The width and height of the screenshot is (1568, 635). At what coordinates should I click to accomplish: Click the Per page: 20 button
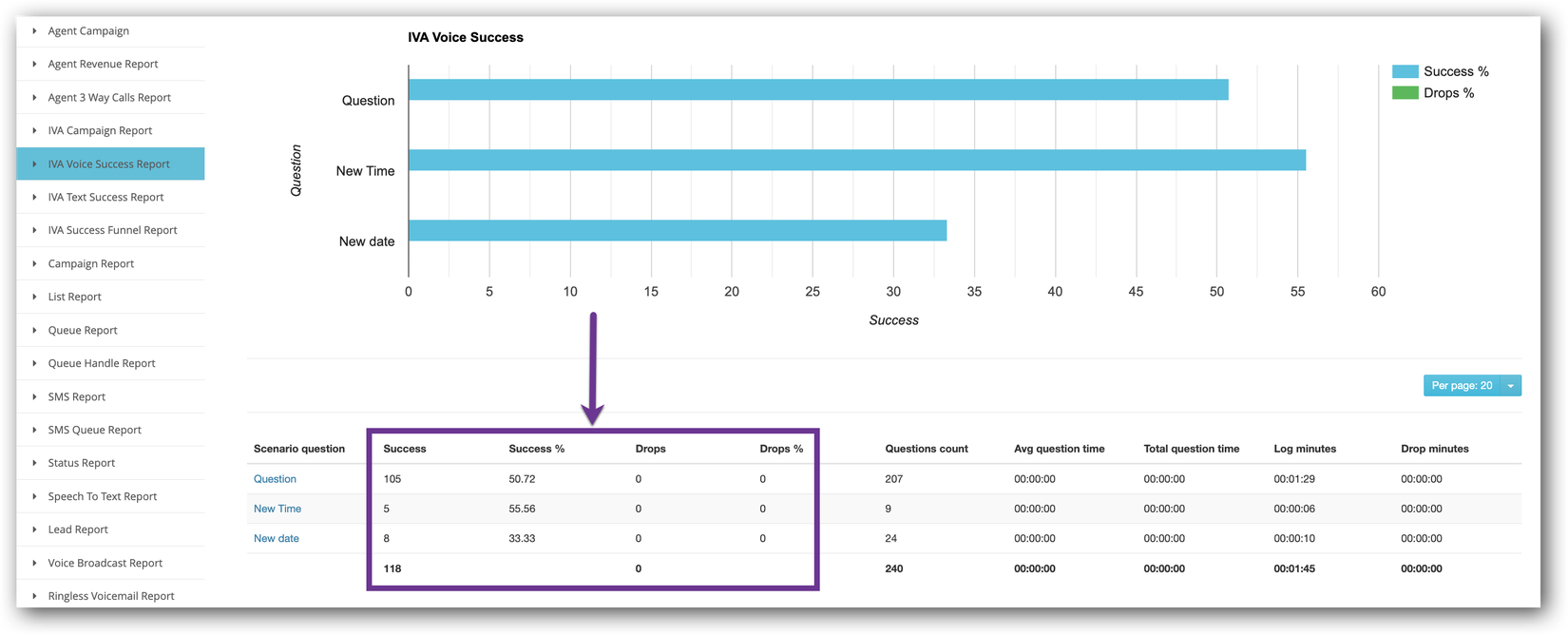(1461, 386)
